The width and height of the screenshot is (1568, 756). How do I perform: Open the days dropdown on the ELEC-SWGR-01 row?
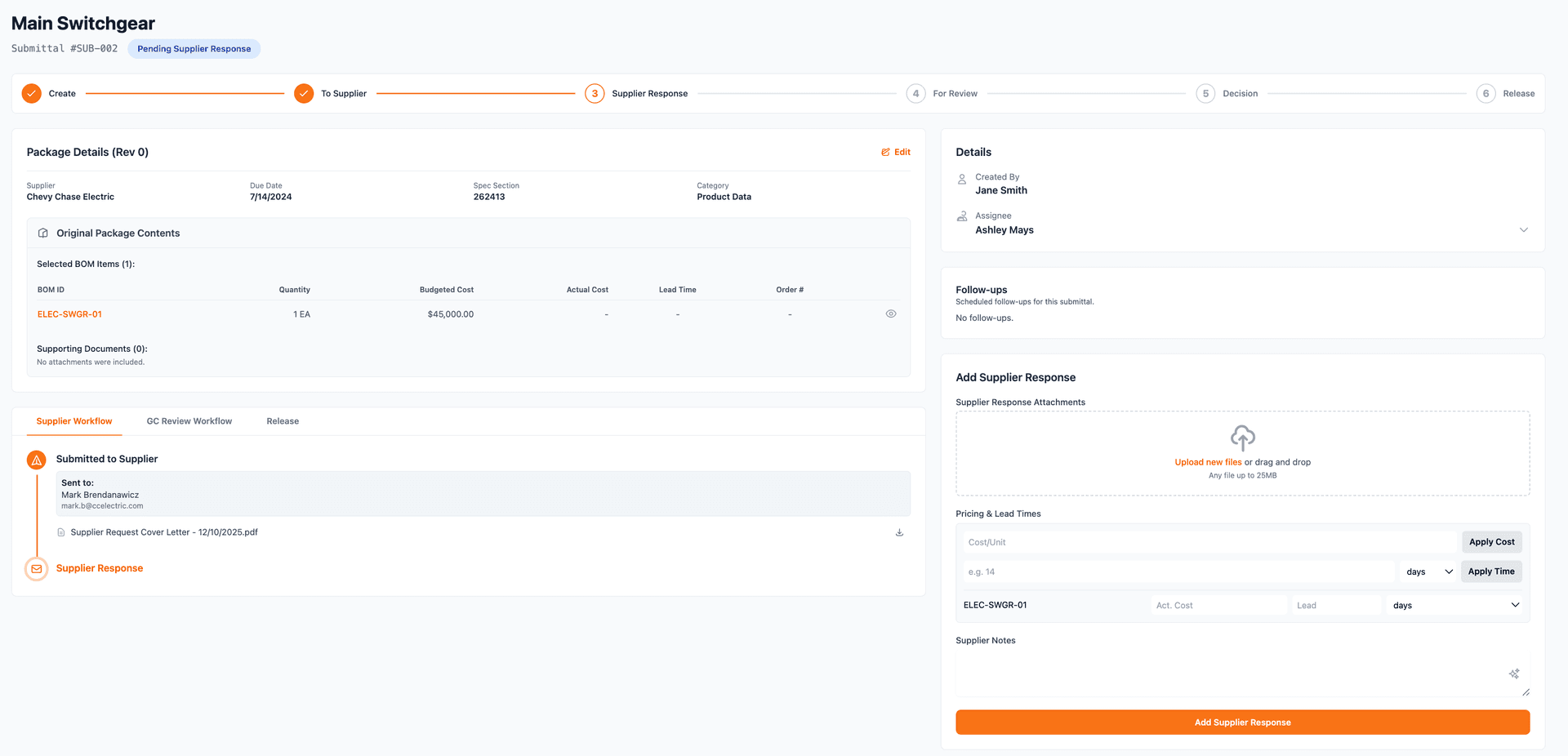pos(1455,605)
